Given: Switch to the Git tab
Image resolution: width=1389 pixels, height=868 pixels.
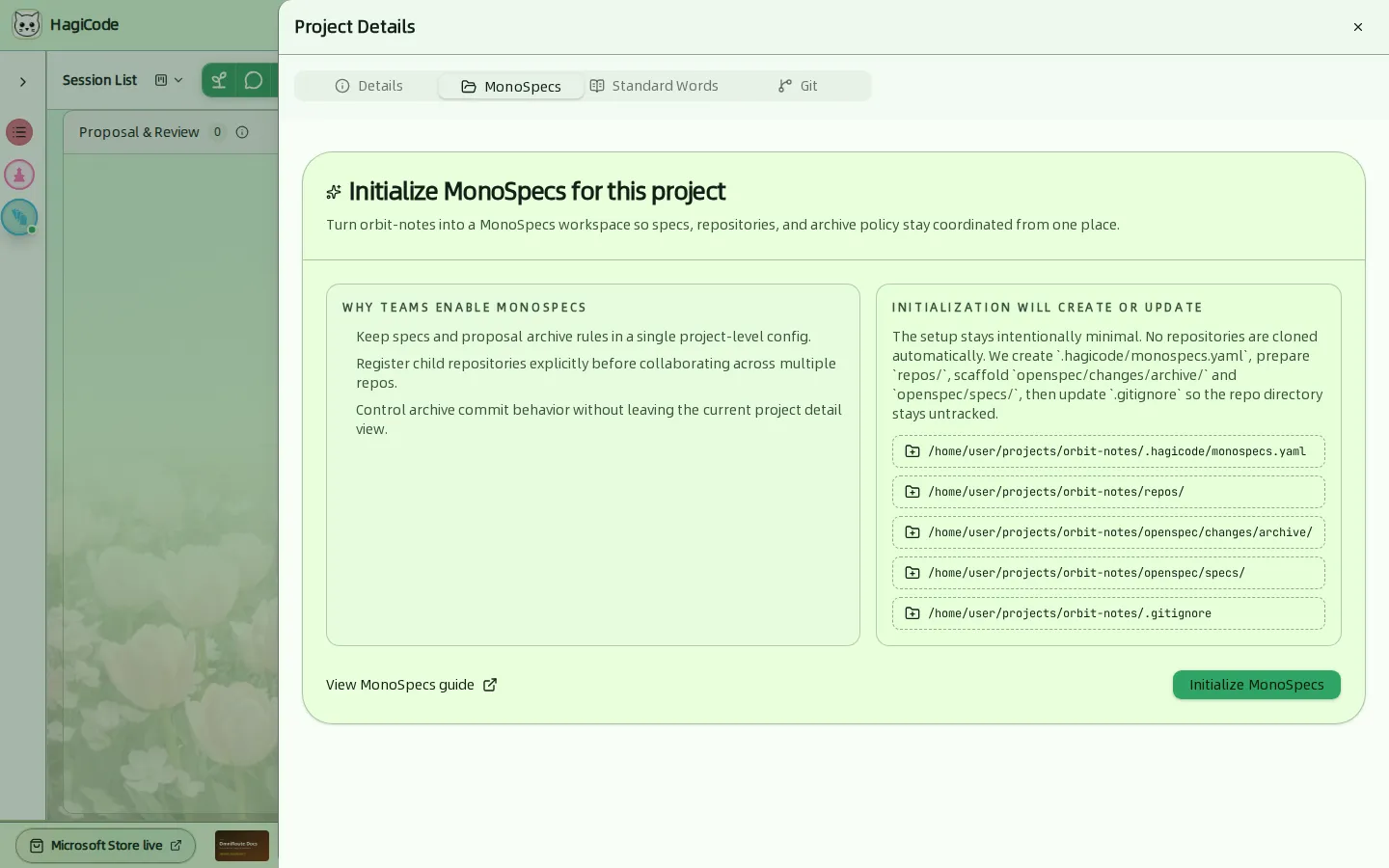Looking at the screenshot, I should click(798, 86).
